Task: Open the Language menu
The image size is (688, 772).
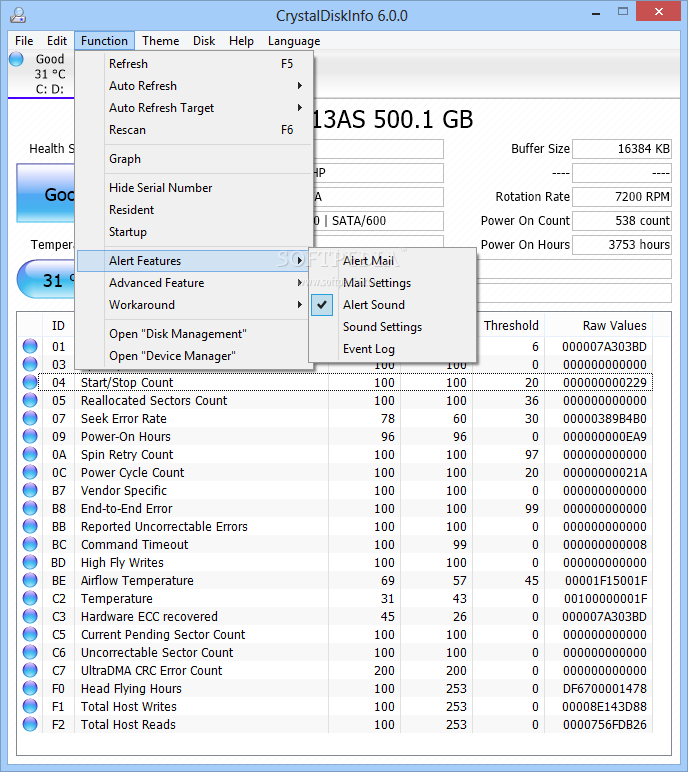Action: pyautogui.click(x=294, y=41)
